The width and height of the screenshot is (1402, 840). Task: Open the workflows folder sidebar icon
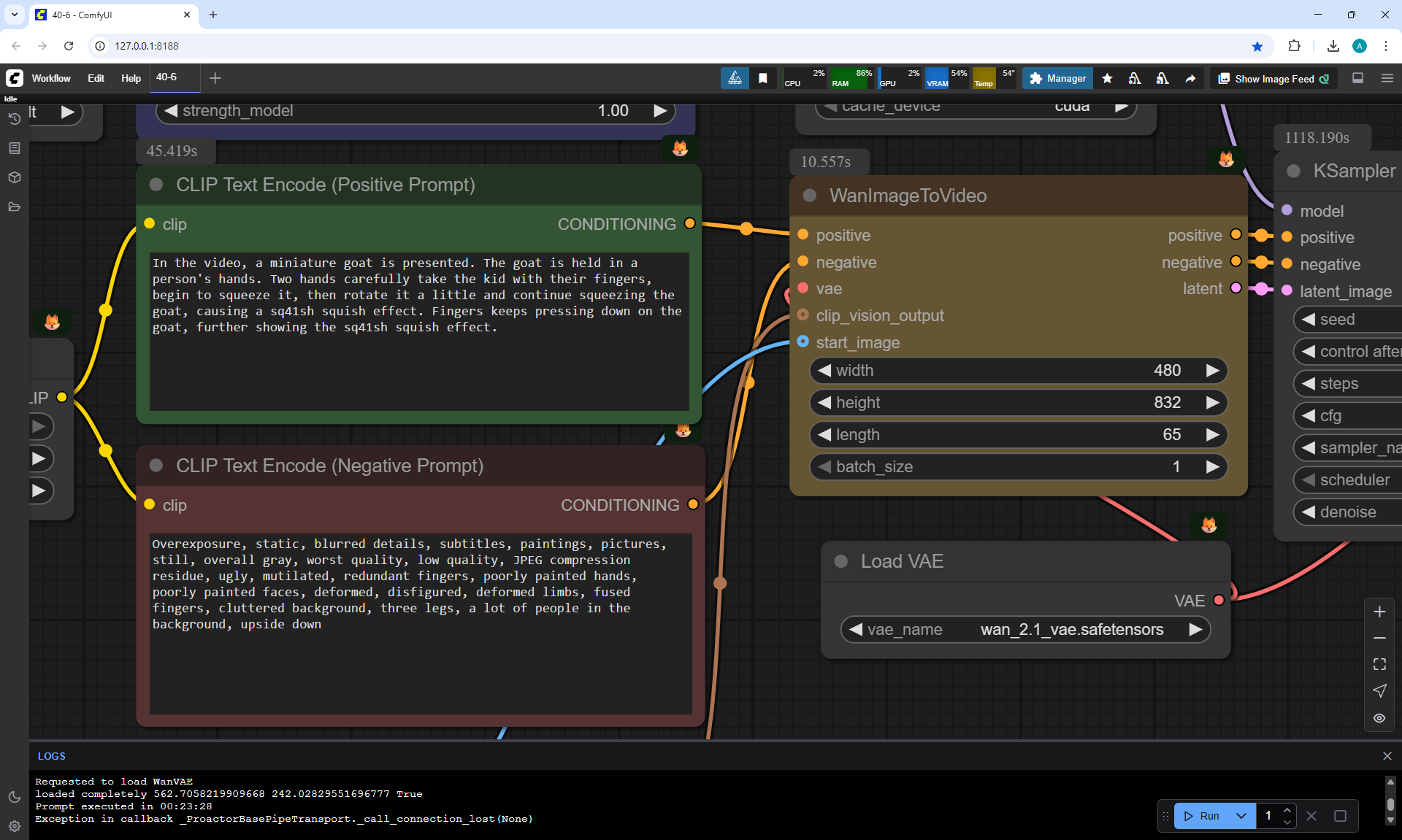(x=14, y=207)
